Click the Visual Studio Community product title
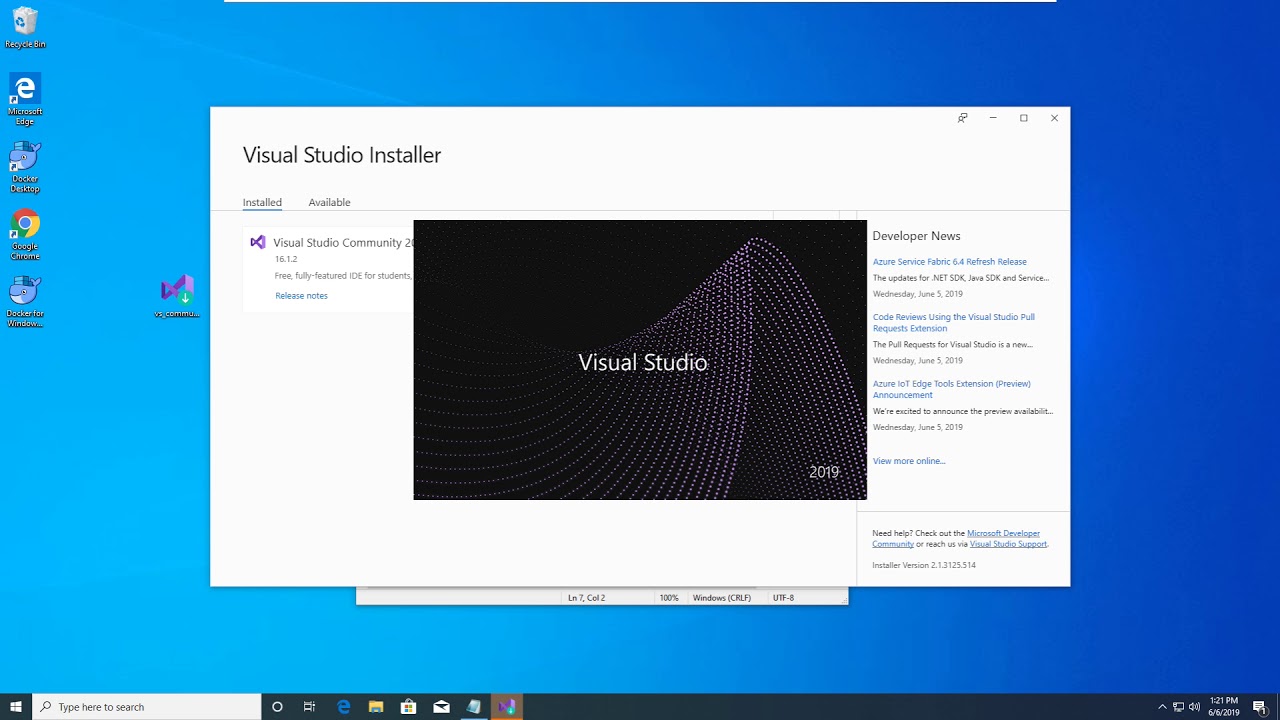The height and width of the screenshot is (720, 1280). (343, 243)
